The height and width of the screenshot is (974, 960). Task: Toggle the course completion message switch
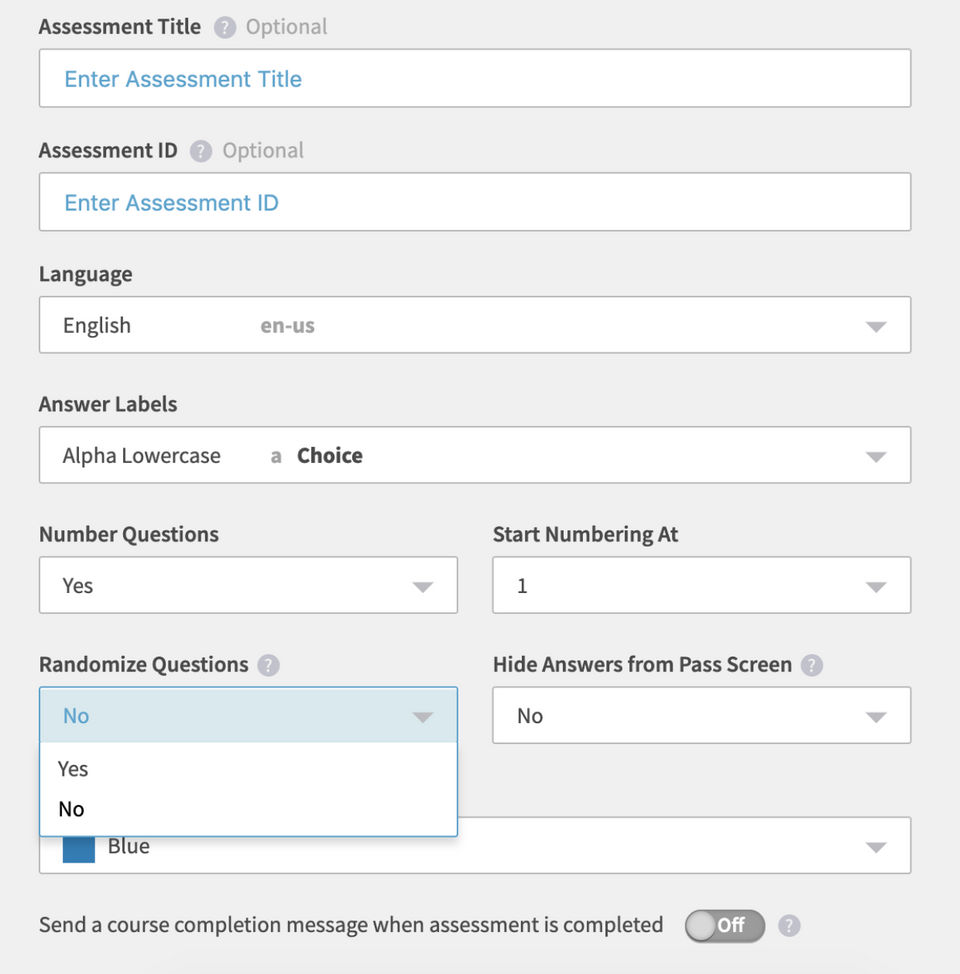pos(725,926)
